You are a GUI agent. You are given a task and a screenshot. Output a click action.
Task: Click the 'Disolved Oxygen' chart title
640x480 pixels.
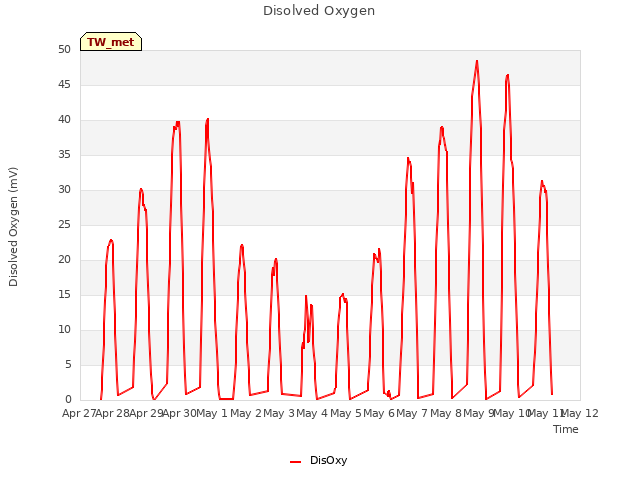tap(319, 11)
